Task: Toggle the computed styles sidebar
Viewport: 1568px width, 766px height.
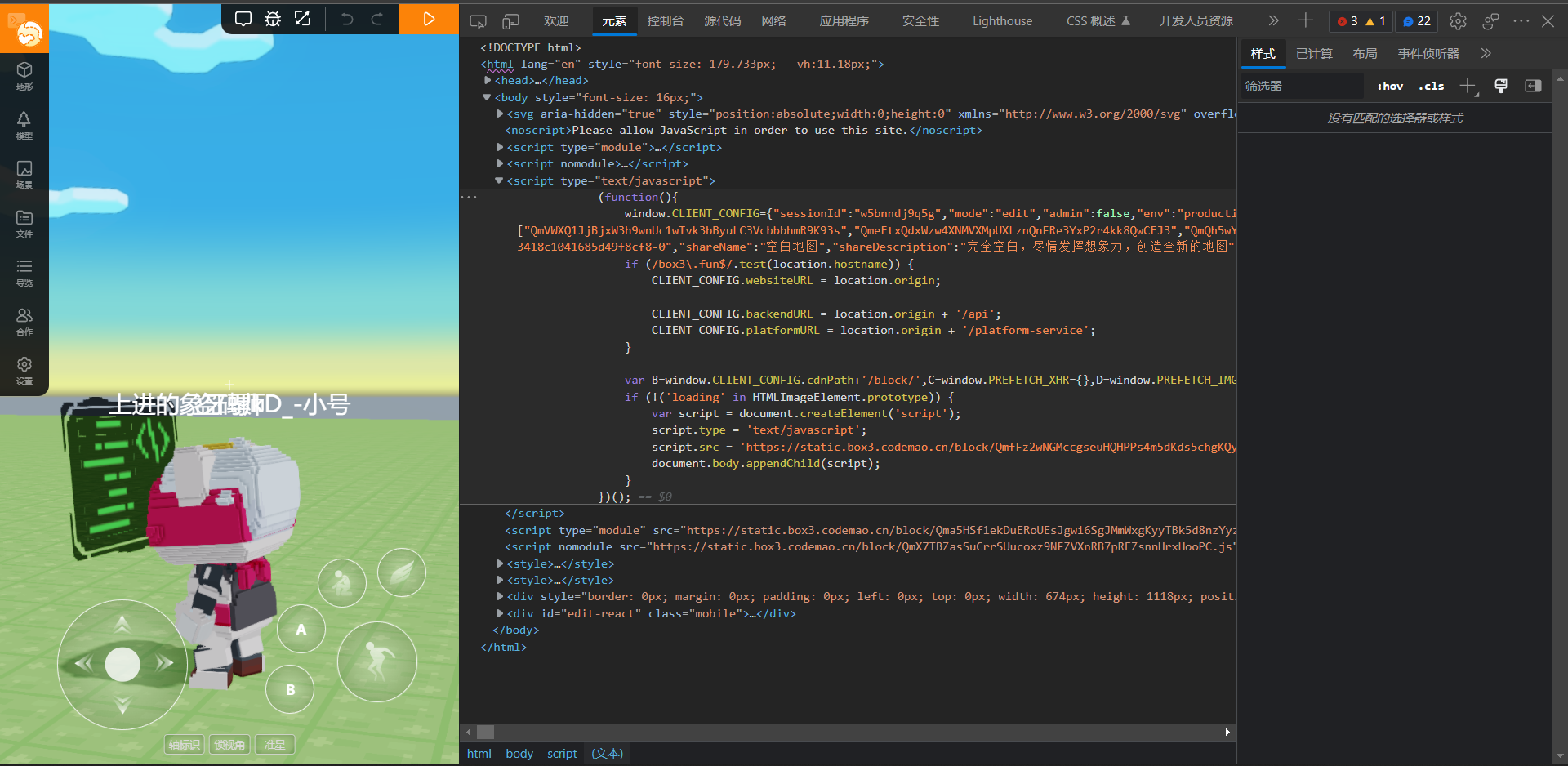Action: click(1533, 86)
